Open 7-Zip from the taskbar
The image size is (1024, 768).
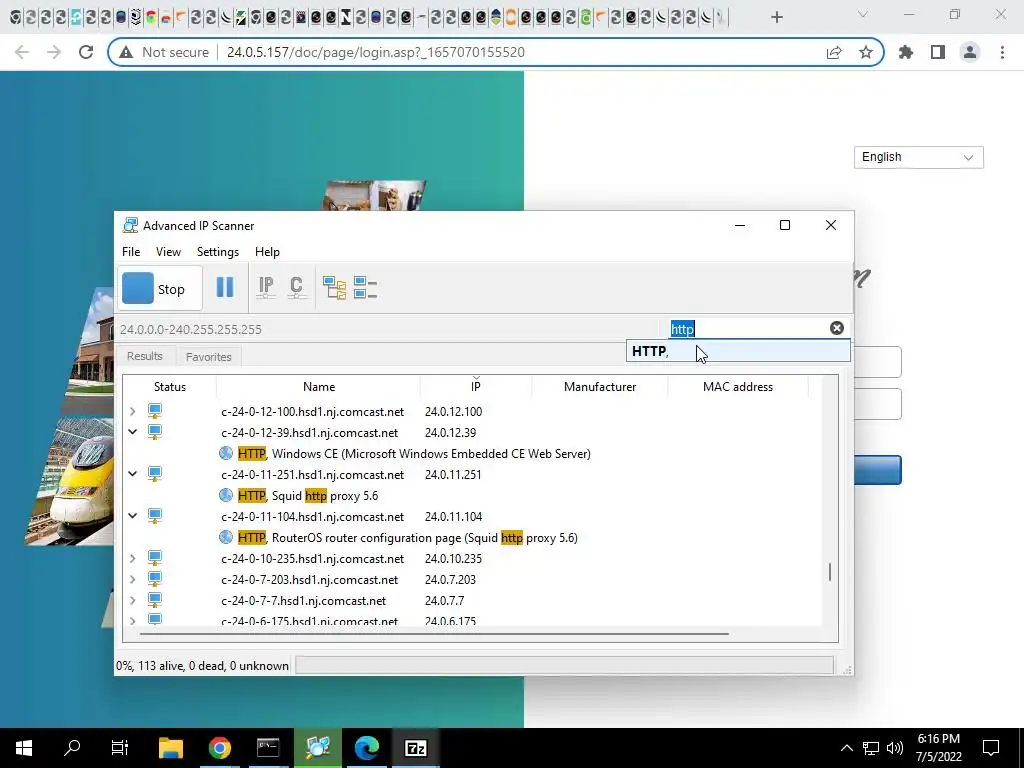point(416,748)
